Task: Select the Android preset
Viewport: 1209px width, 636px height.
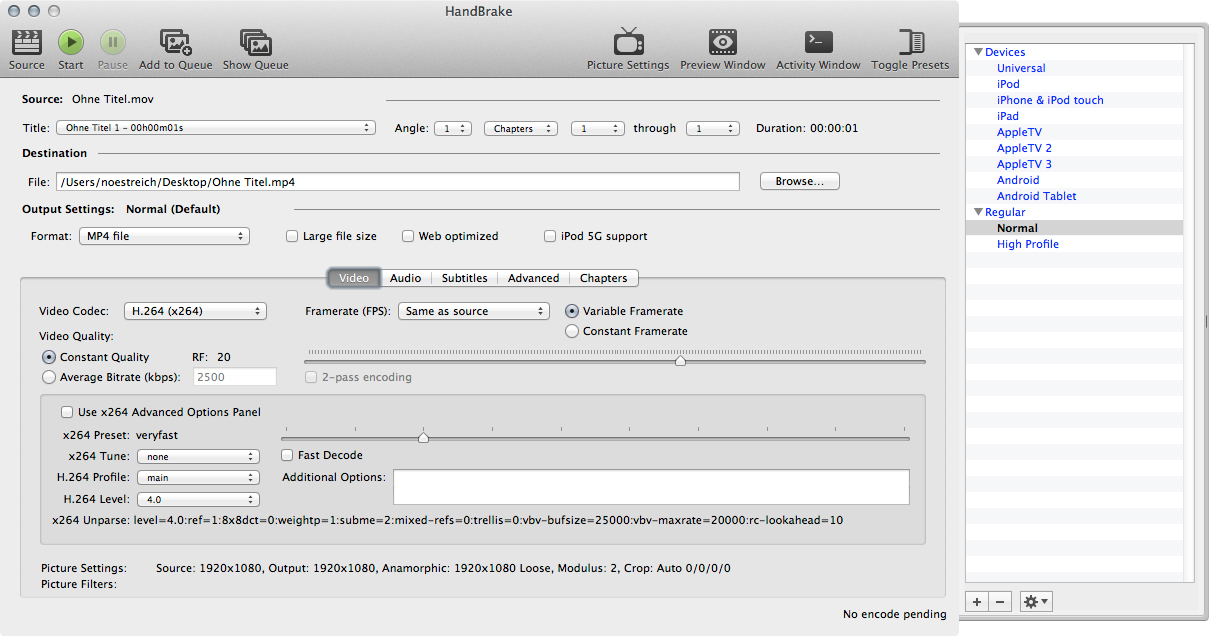Action: tap(1018, 180)
